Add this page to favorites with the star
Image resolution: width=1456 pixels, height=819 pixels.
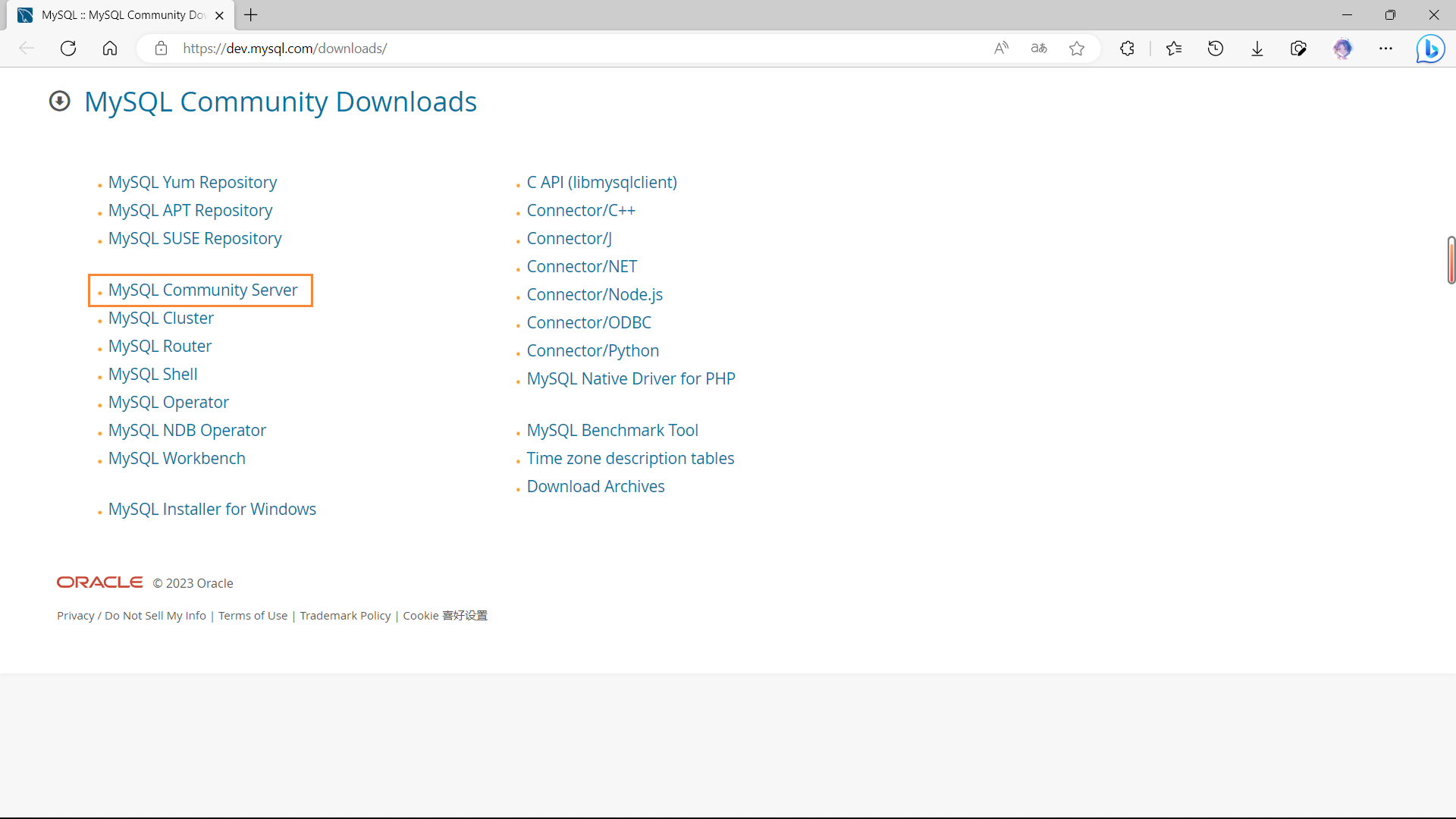tap(1077, 48)
